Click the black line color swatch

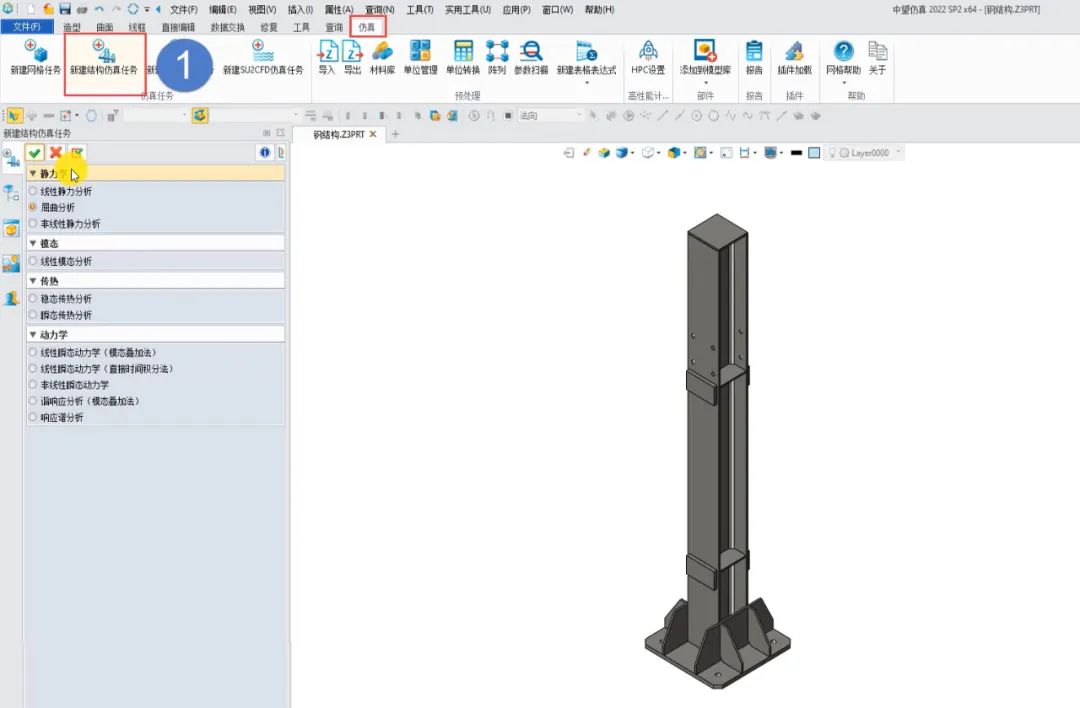tap(796, 153)
